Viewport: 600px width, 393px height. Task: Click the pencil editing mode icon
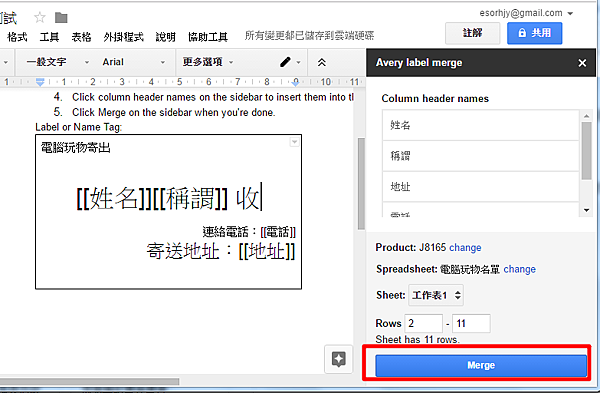click(285, 62)
